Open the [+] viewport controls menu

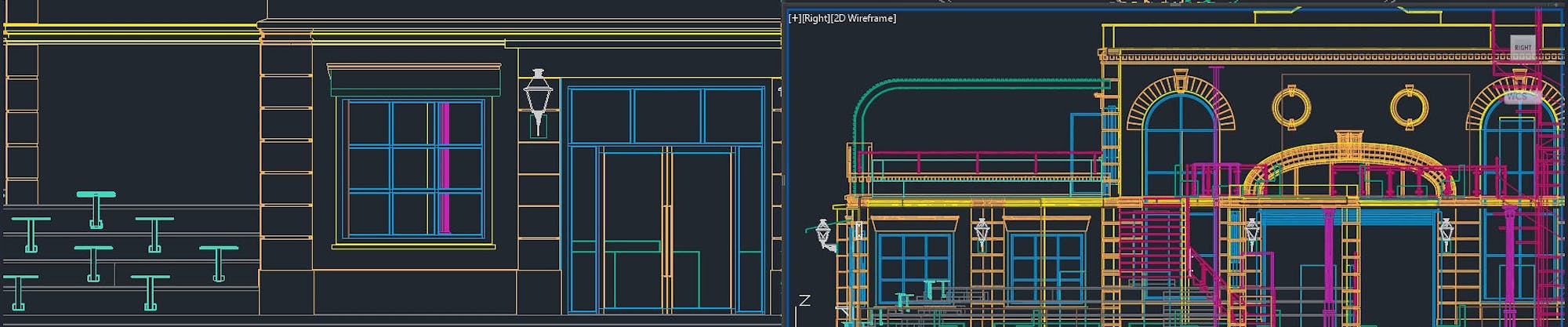tap(793, 18)
